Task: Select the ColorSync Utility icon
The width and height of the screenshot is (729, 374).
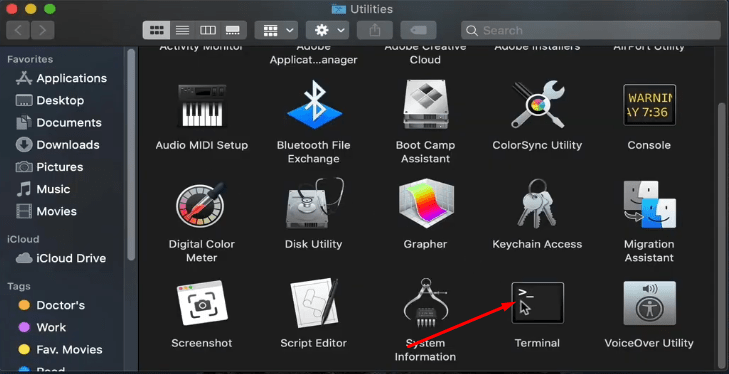Action: [537, 105]
